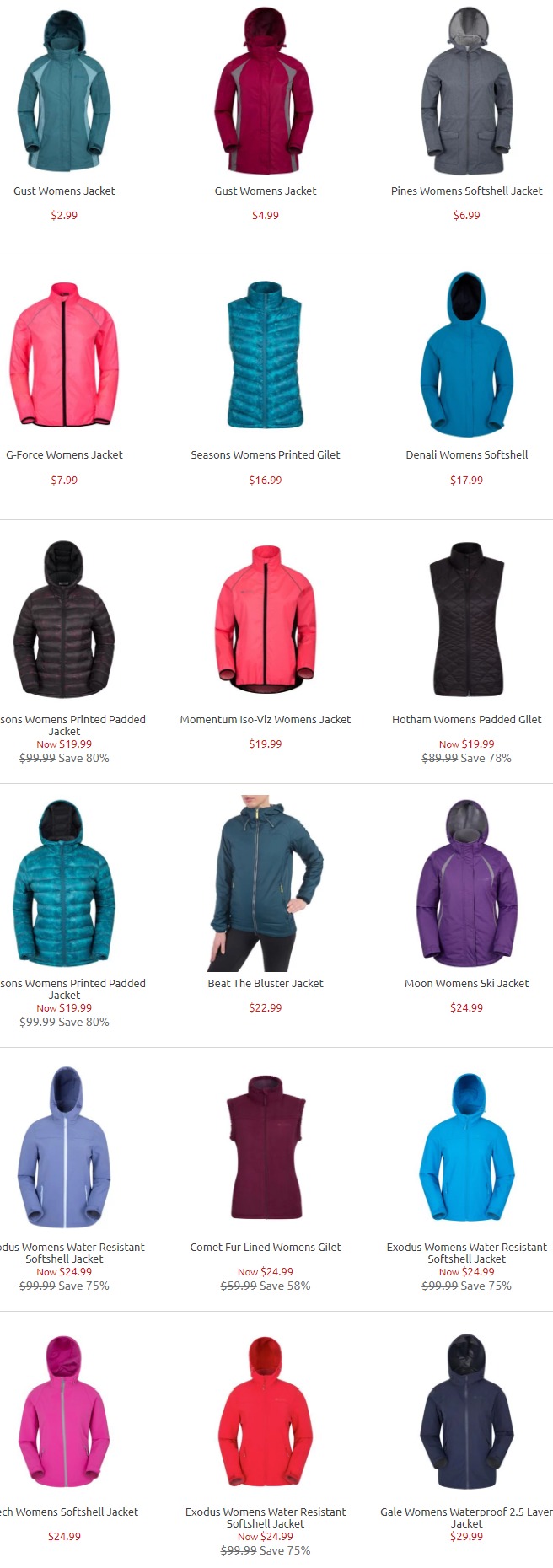Open the bright blue Exodus softshell jacket image

(x=466, y=1147)
